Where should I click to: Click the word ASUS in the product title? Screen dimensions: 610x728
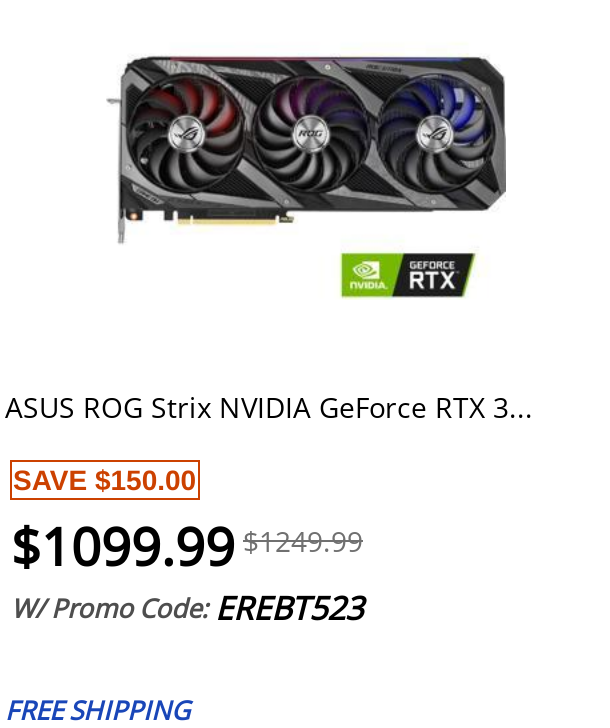[x=39, y=409]
